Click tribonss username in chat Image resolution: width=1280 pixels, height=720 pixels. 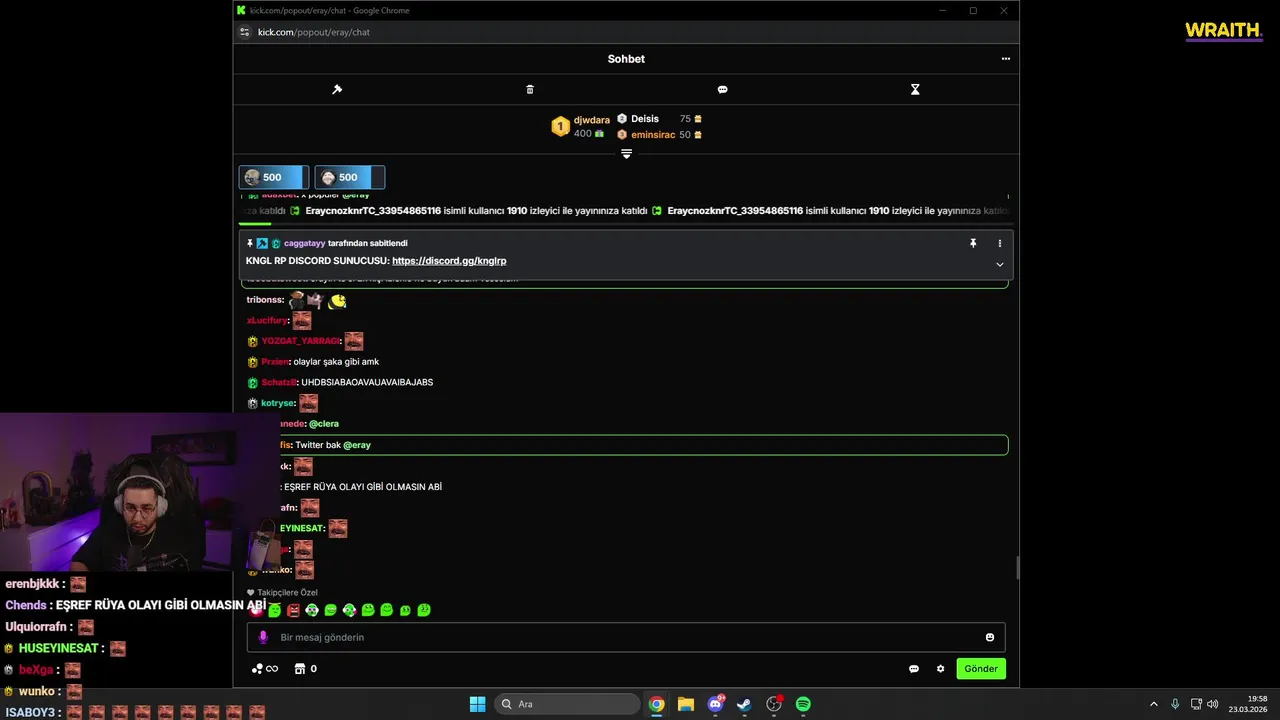point(265,300)
